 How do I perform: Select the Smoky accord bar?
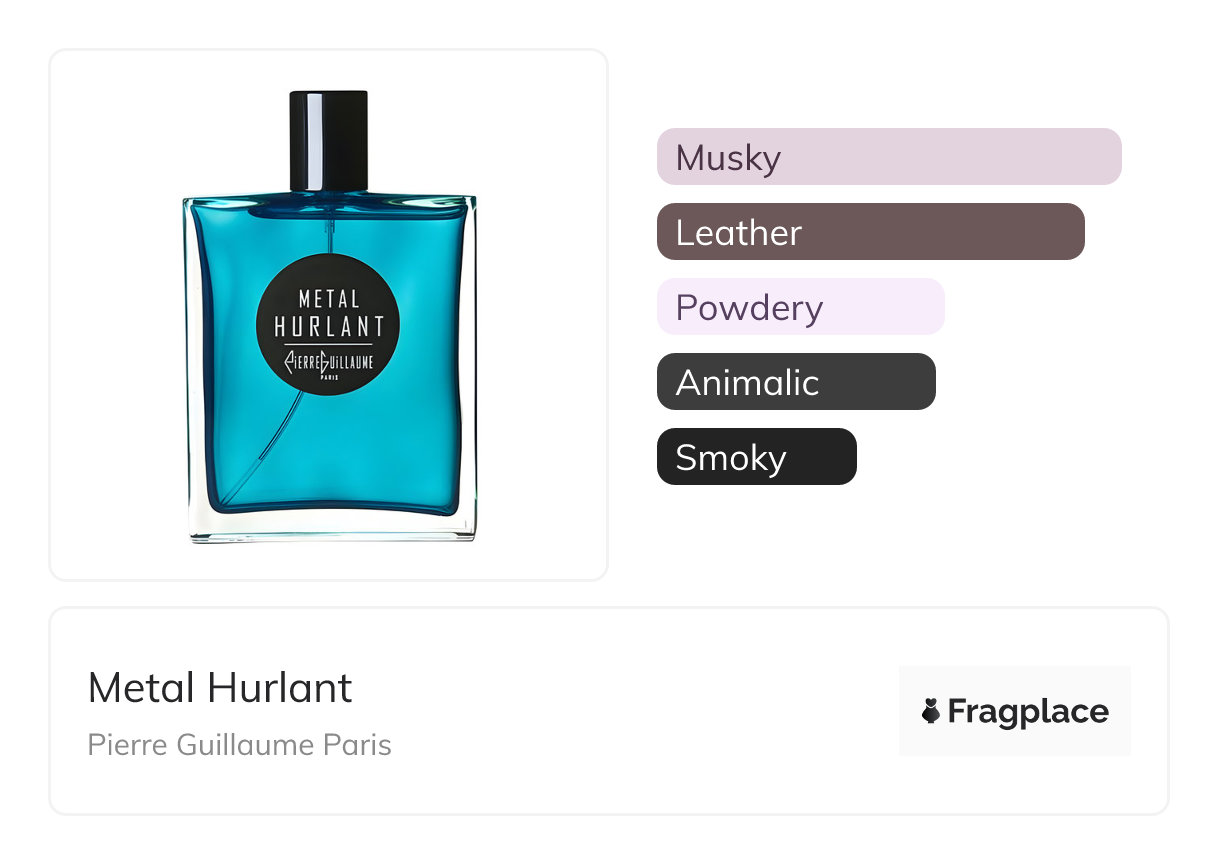coord(757,457)
